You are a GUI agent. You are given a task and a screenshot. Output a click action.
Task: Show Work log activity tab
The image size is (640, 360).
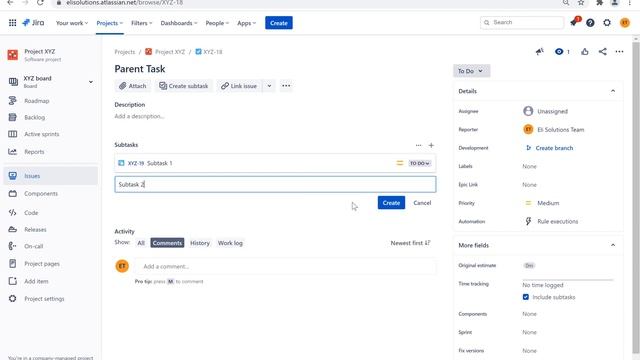point(230,243)
